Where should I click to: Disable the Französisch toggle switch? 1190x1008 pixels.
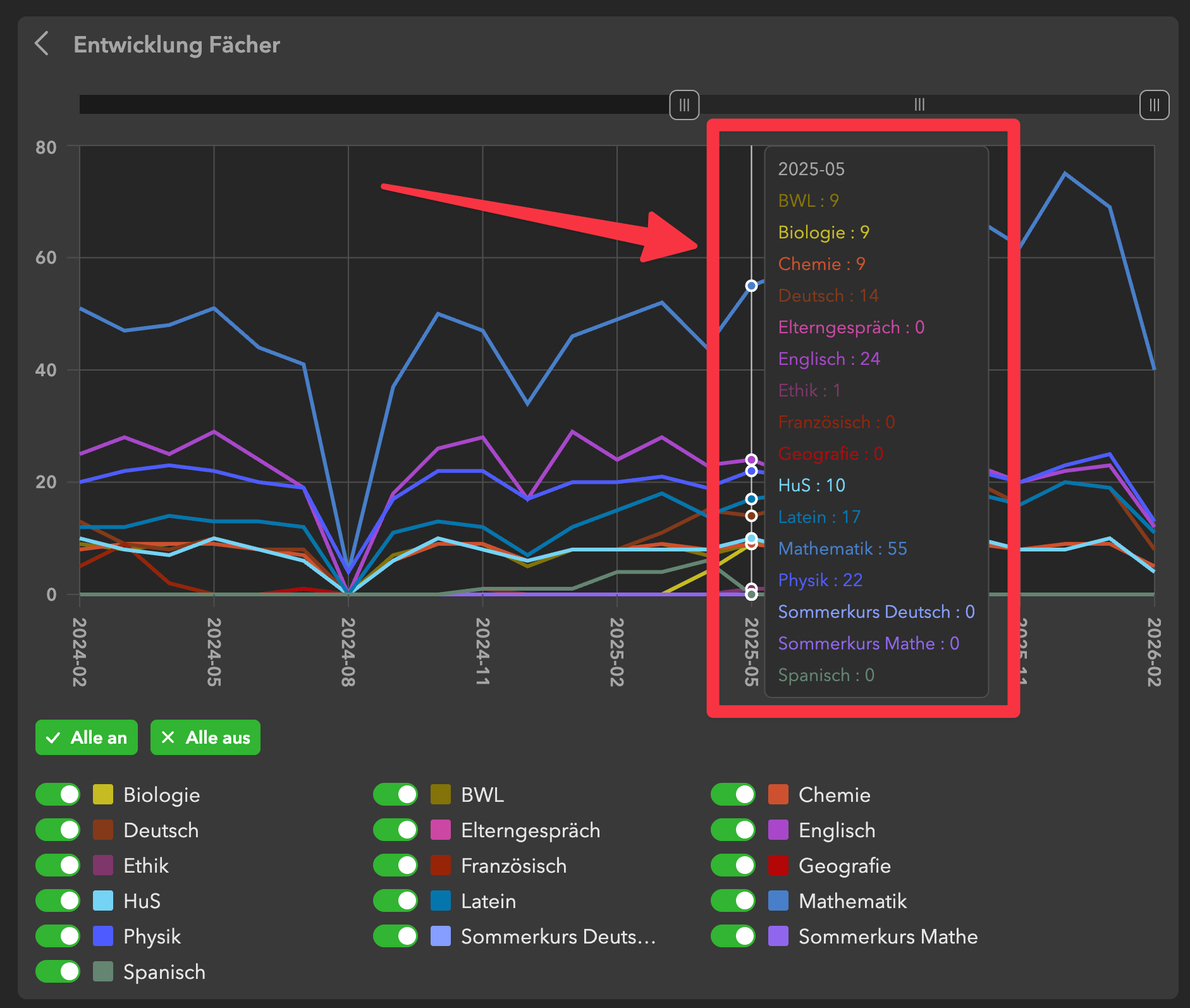point(395,865)
